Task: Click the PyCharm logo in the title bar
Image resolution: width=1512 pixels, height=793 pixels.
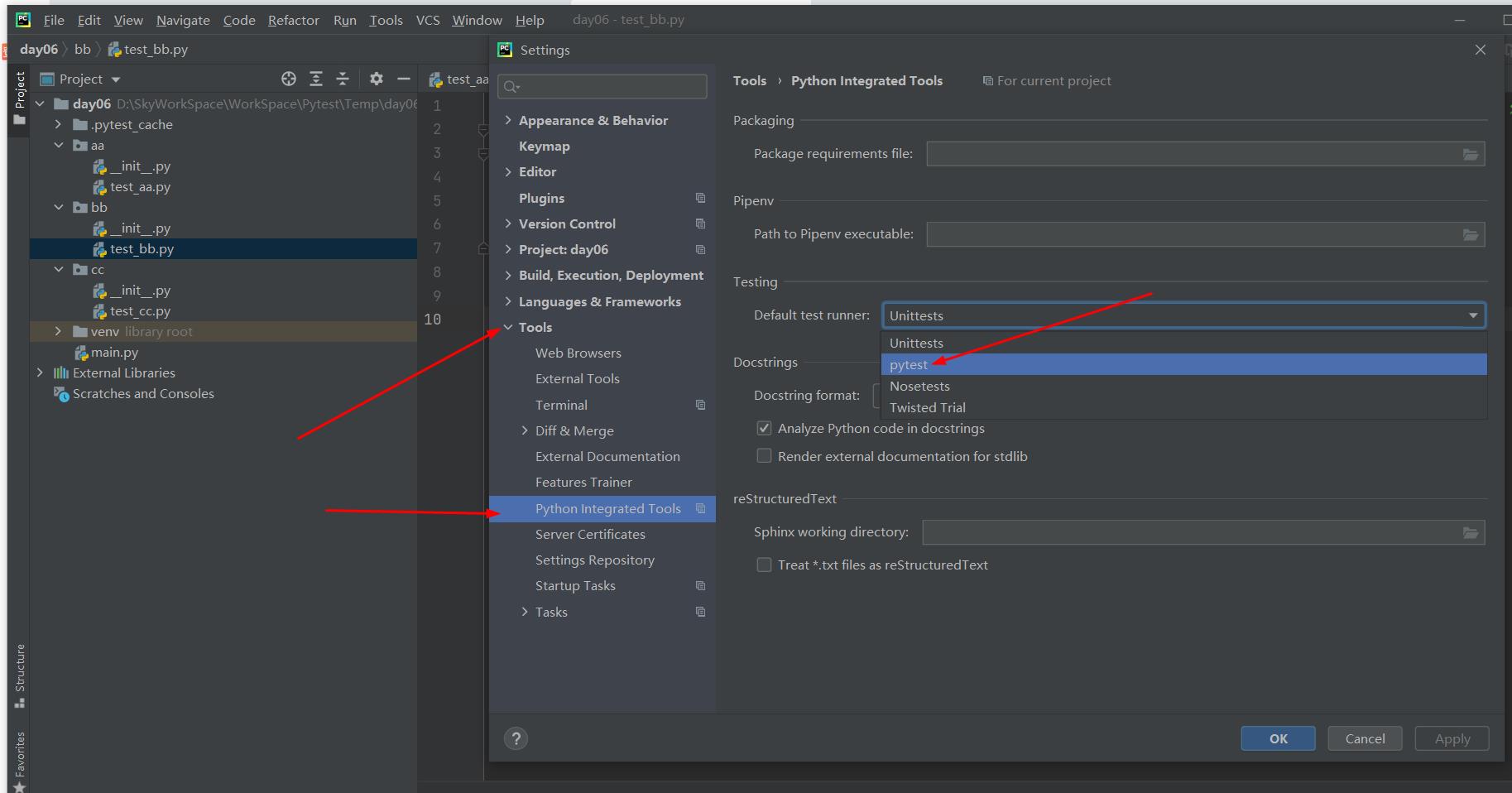Action: point(23,19)
